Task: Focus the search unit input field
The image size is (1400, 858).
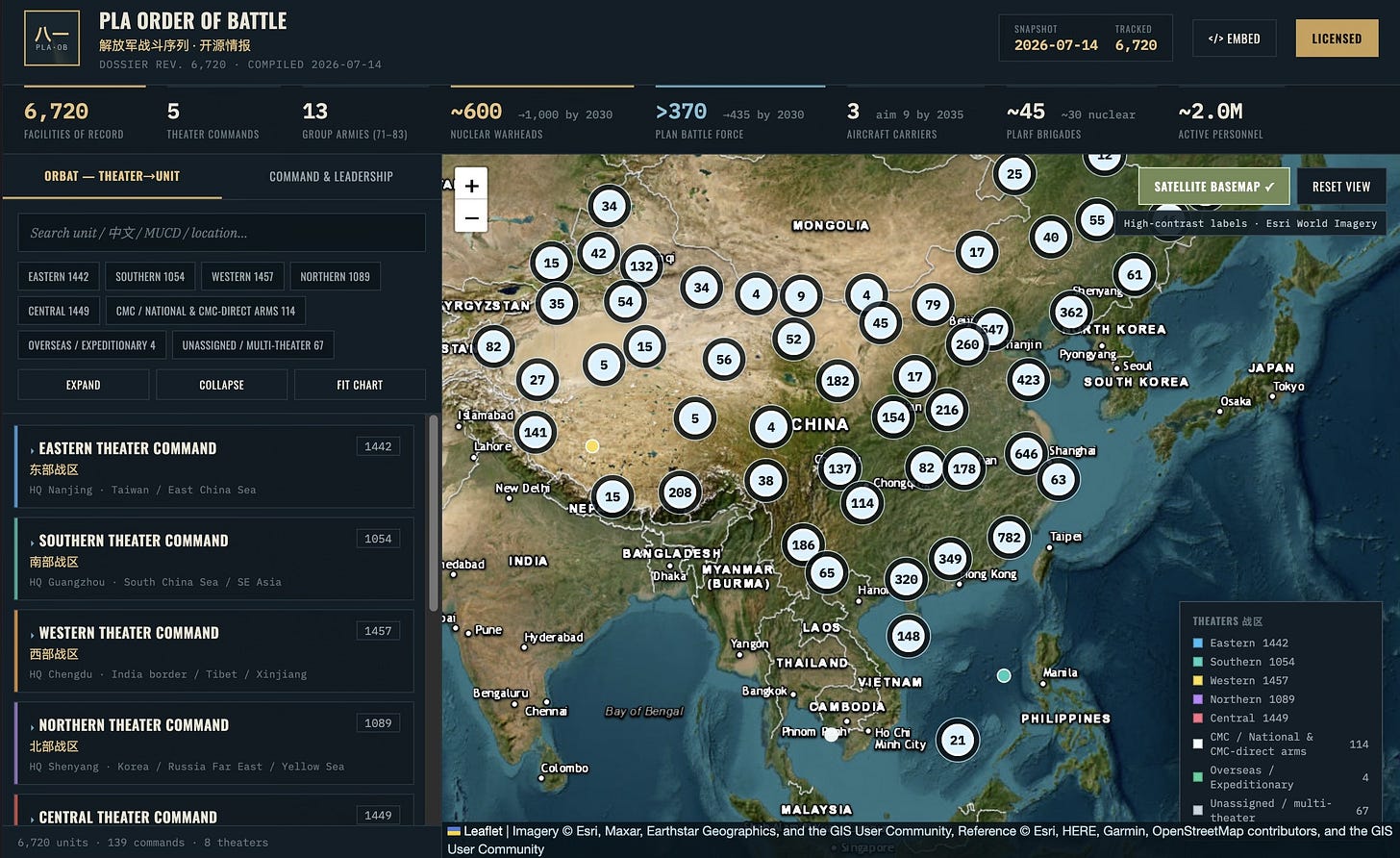Action: click(222, 233)
